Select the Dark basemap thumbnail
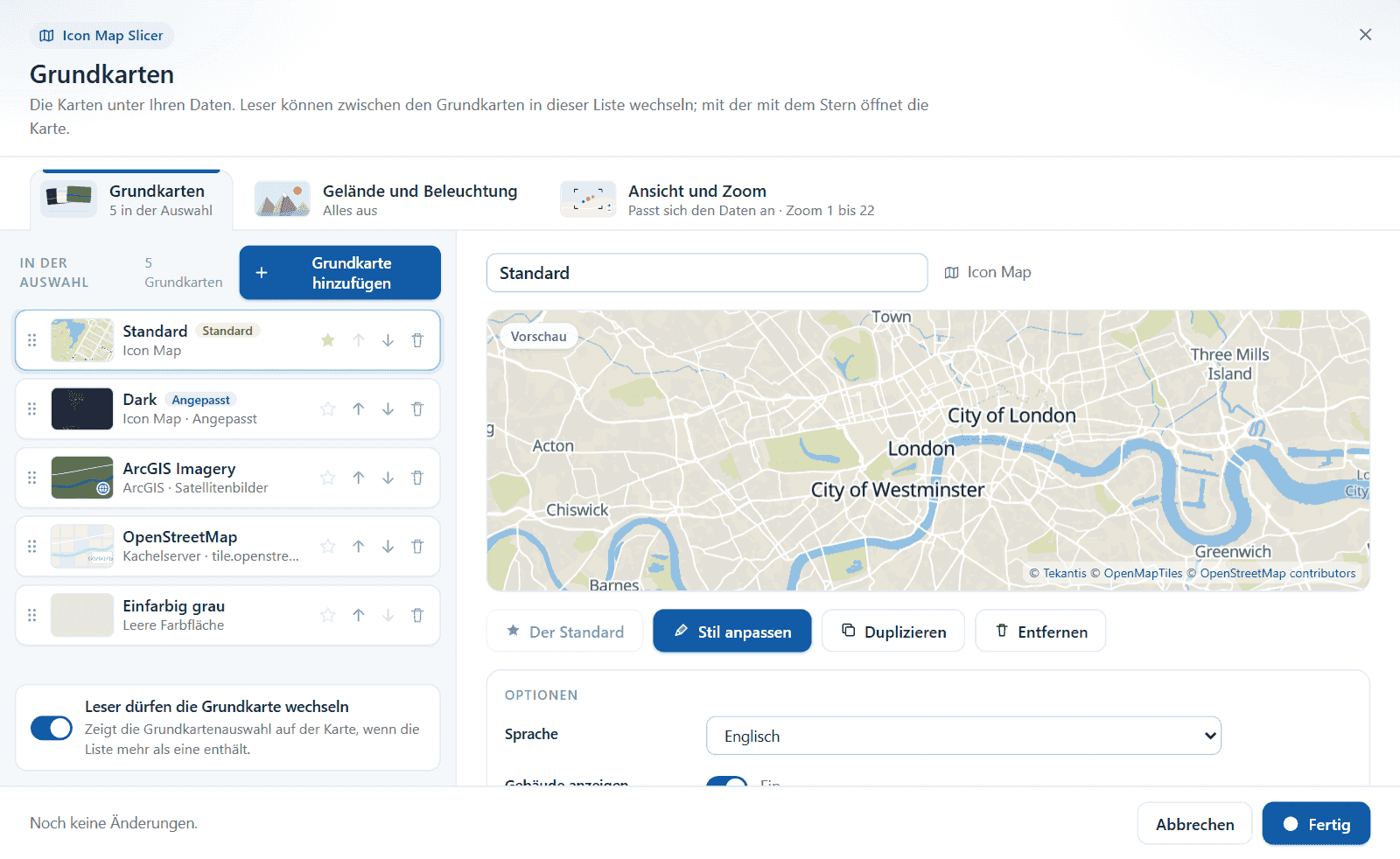 point(82,409)
